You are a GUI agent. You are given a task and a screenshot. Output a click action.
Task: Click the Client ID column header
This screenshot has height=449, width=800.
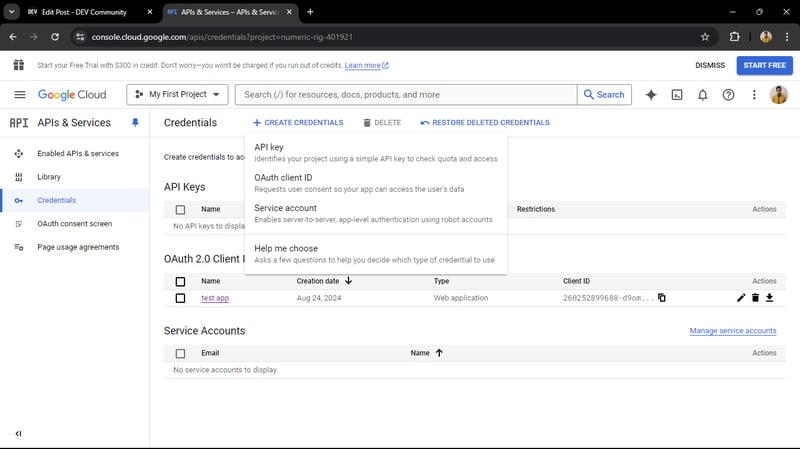tap(576, 281)
